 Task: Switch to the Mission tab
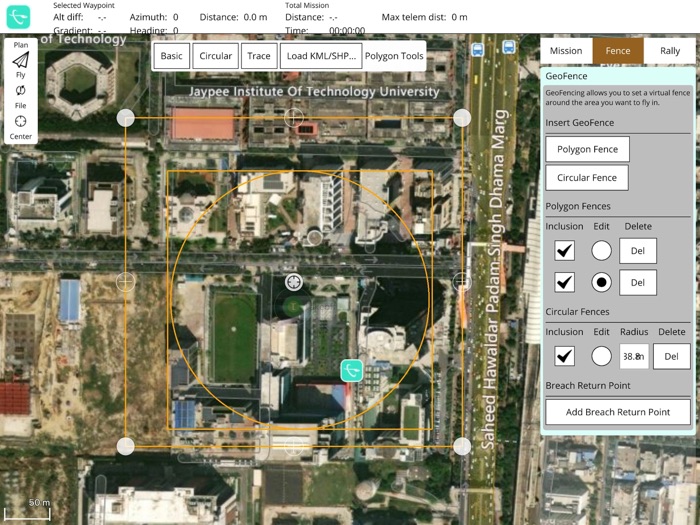pyautogui.click(x=566, y=50)
